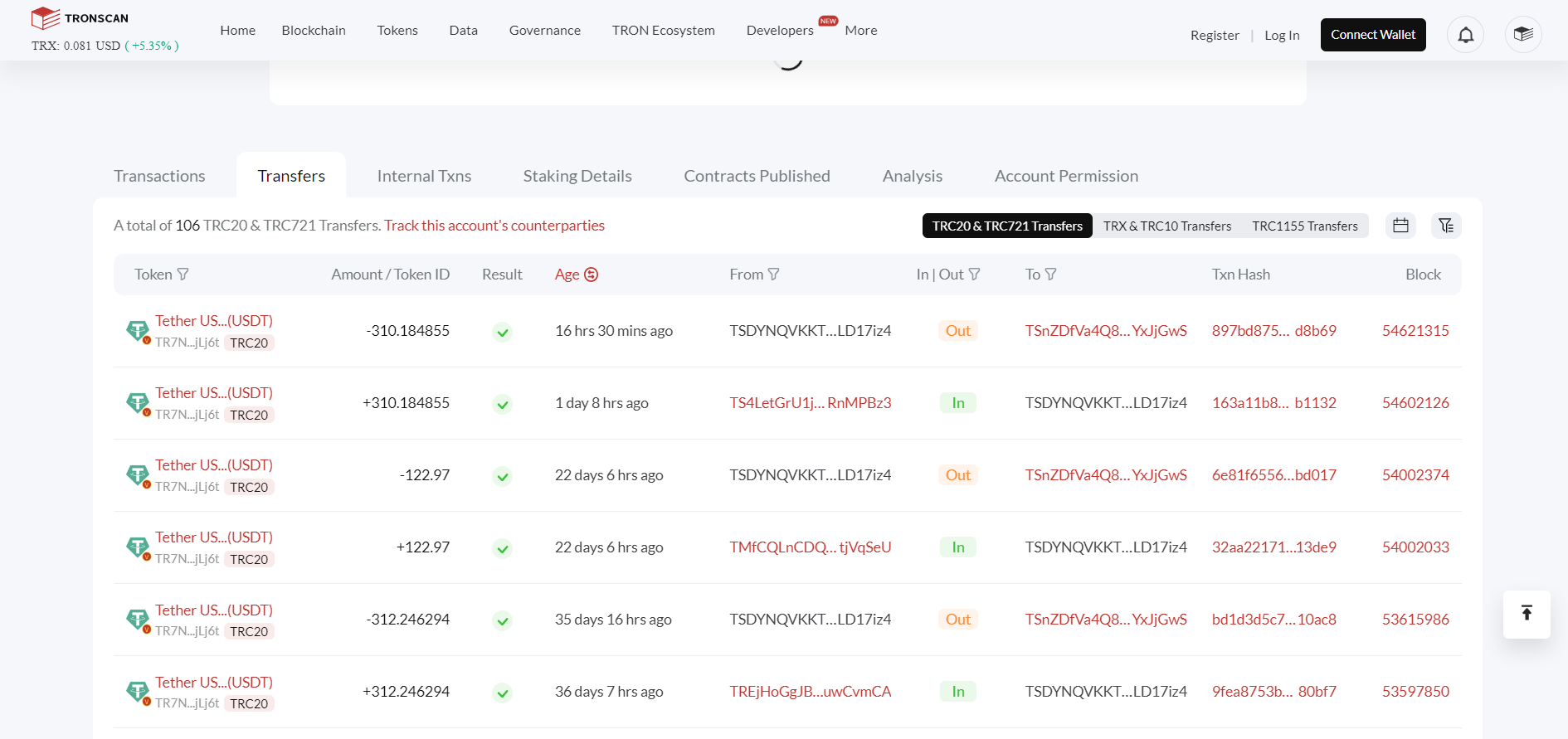The height and width of the screenshot is (739, 1568).
Task: Open the Tokens menu
Action: click(397, 31)
